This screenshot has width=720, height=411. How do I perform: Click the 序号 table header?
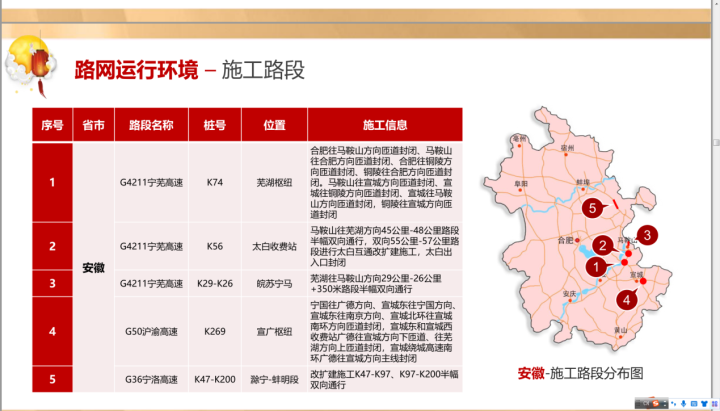pyautogui.click(x=52, y=125)
